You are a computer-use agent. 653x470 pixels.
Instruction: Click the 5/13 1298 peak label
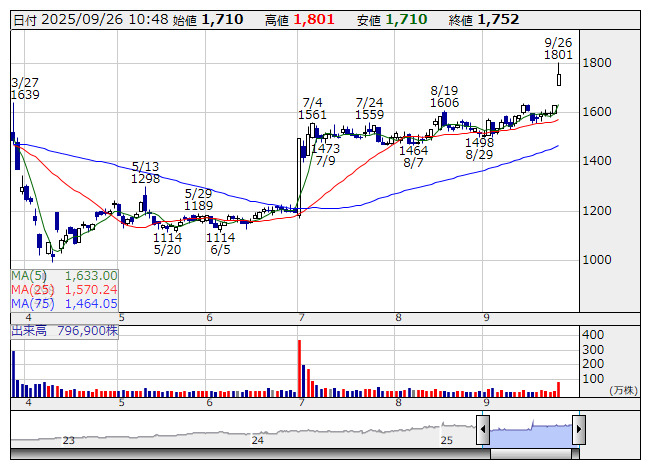[146, 172]
